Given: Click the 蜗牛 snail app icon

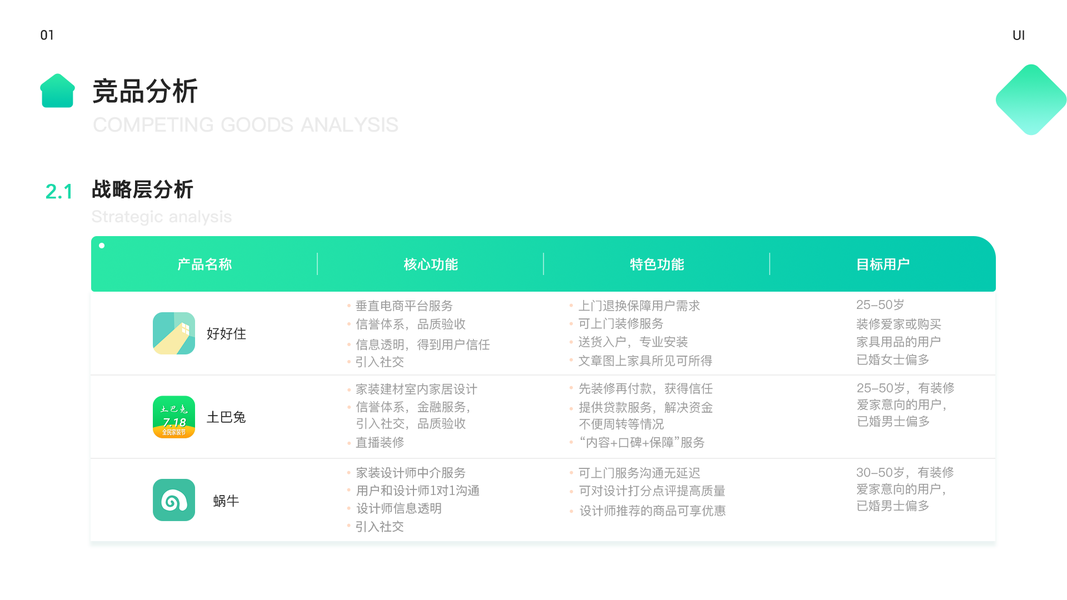Looking at the screenshot, I should (174, 500).
